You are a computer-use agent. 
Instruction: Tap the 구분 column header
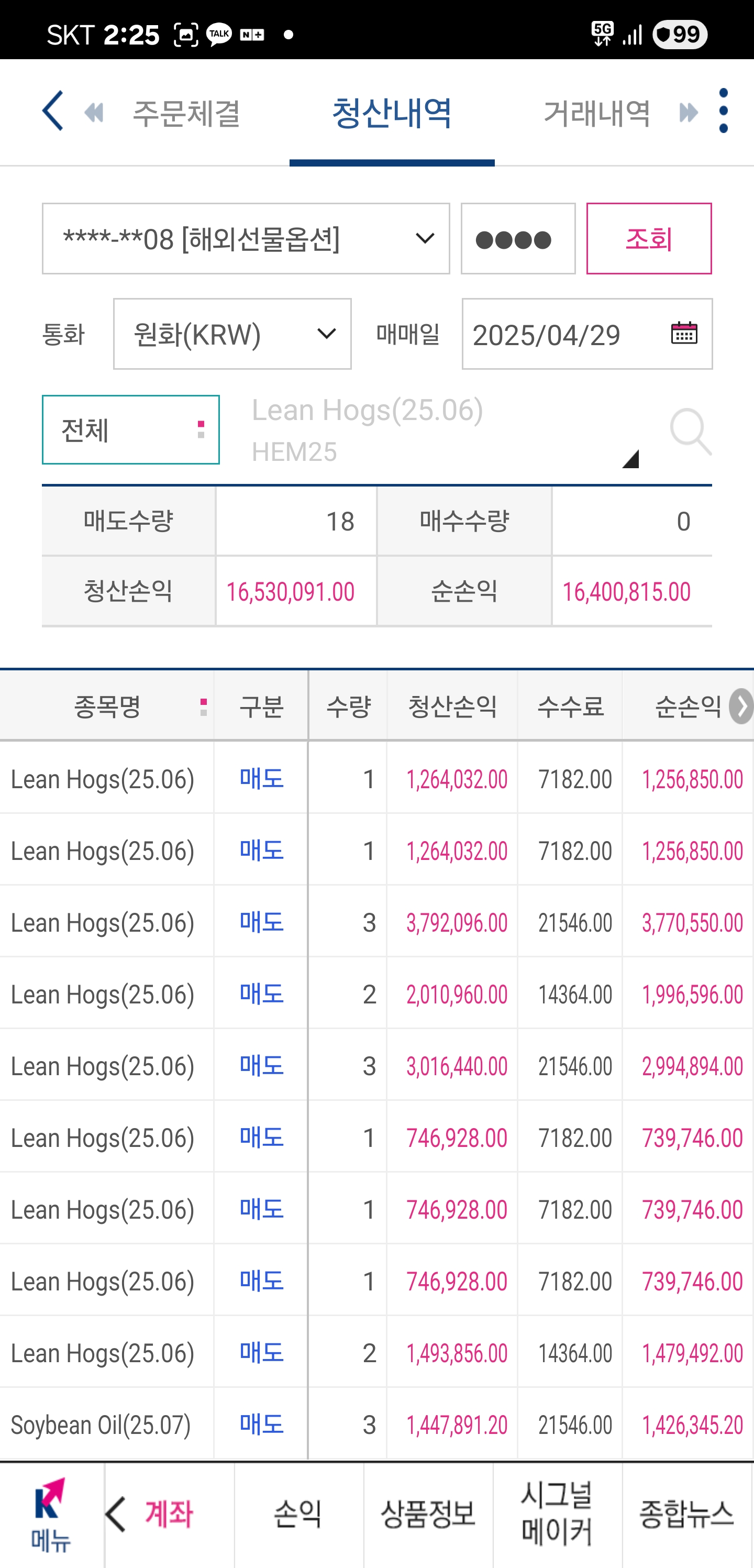[261, 706]
